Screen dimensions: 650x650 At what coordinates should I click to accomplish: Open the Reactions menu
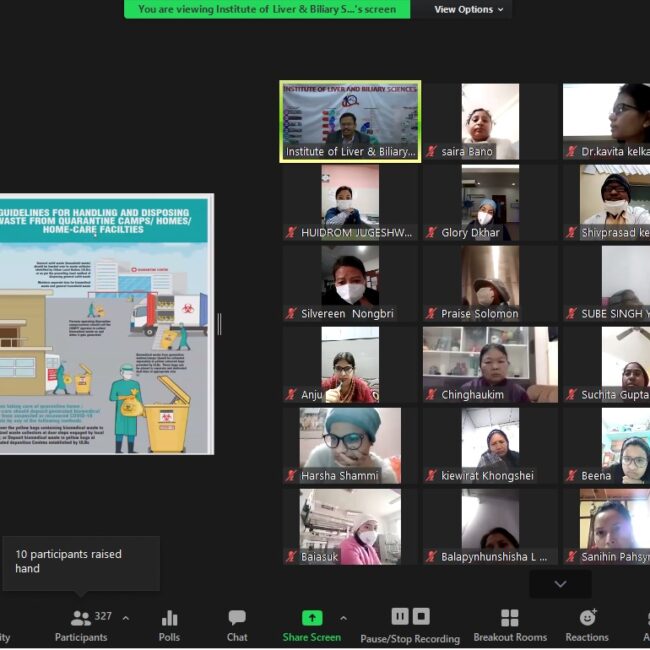point(587,624)
